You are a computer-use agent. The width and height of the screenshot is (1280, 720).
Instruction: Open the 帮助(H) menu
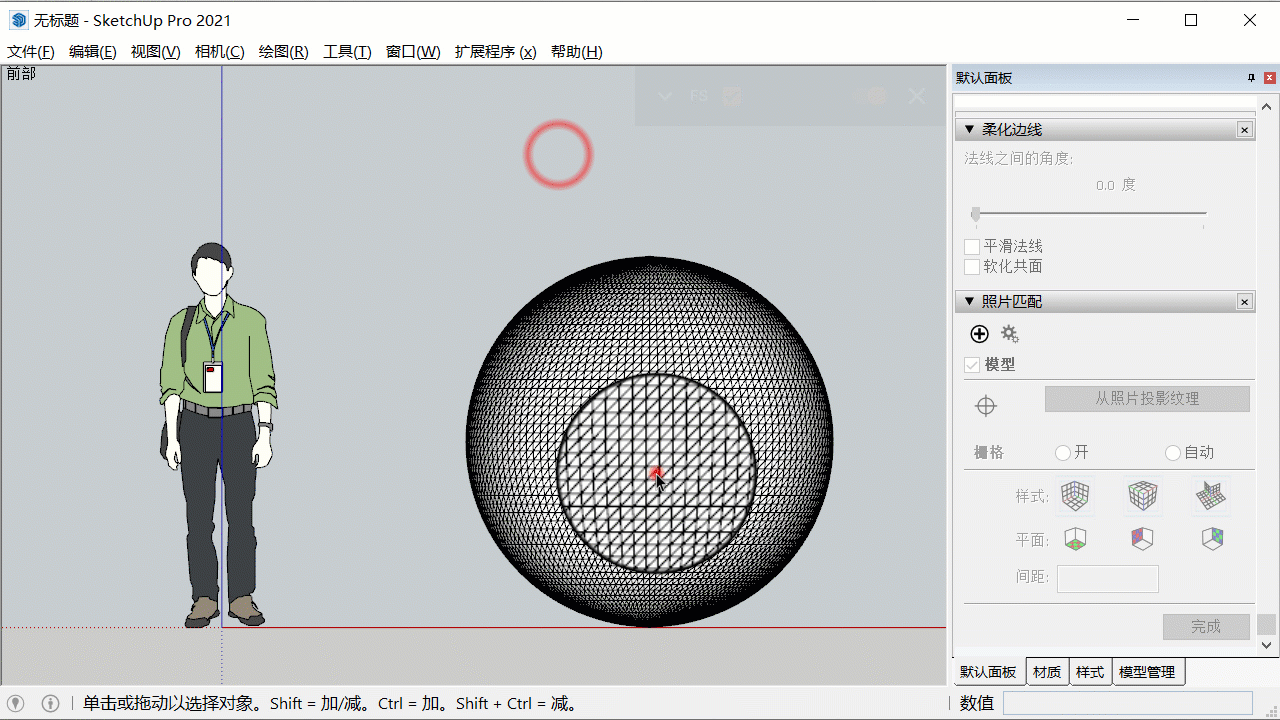point(577,52)
